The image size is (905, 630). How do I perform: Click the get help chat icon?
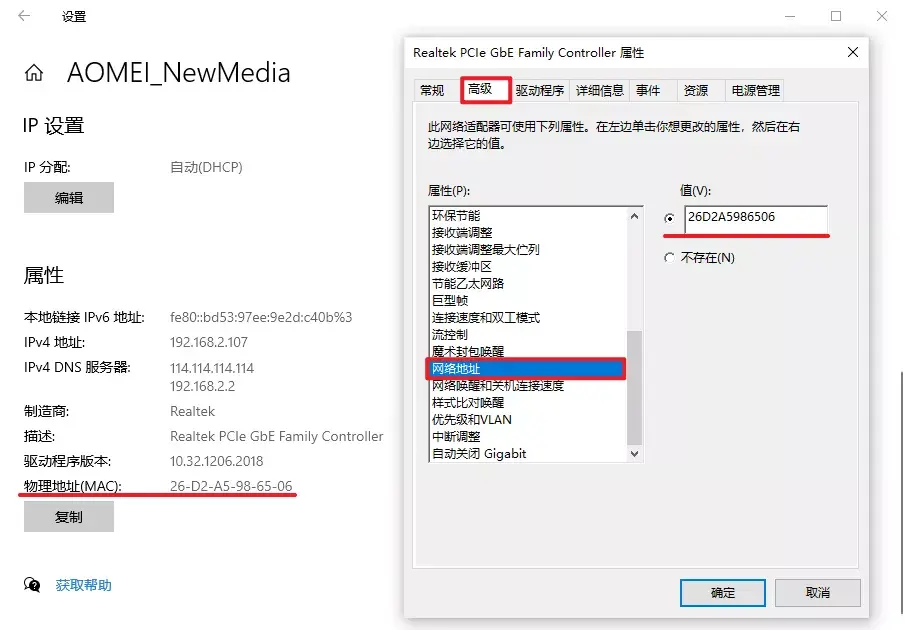[32, 585]
